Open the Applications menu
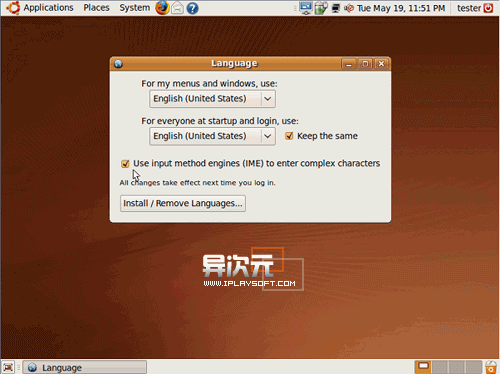Viewport: 500px width, 374px height. click(48, 8)
